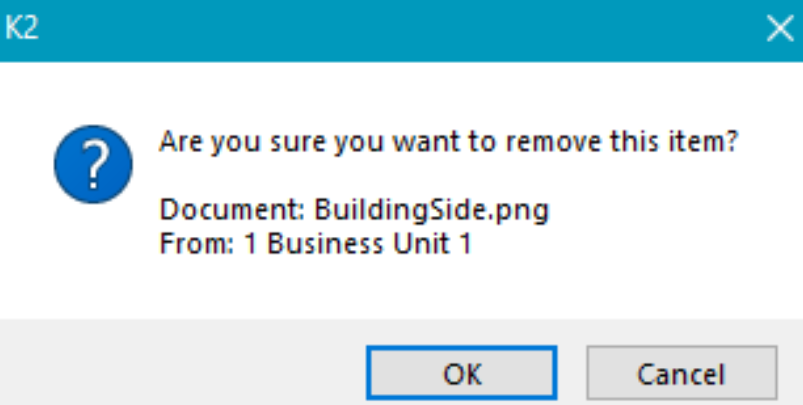Click the "Are you sure" question text
The width and height of the screenshot is (803, 405).
448,143
